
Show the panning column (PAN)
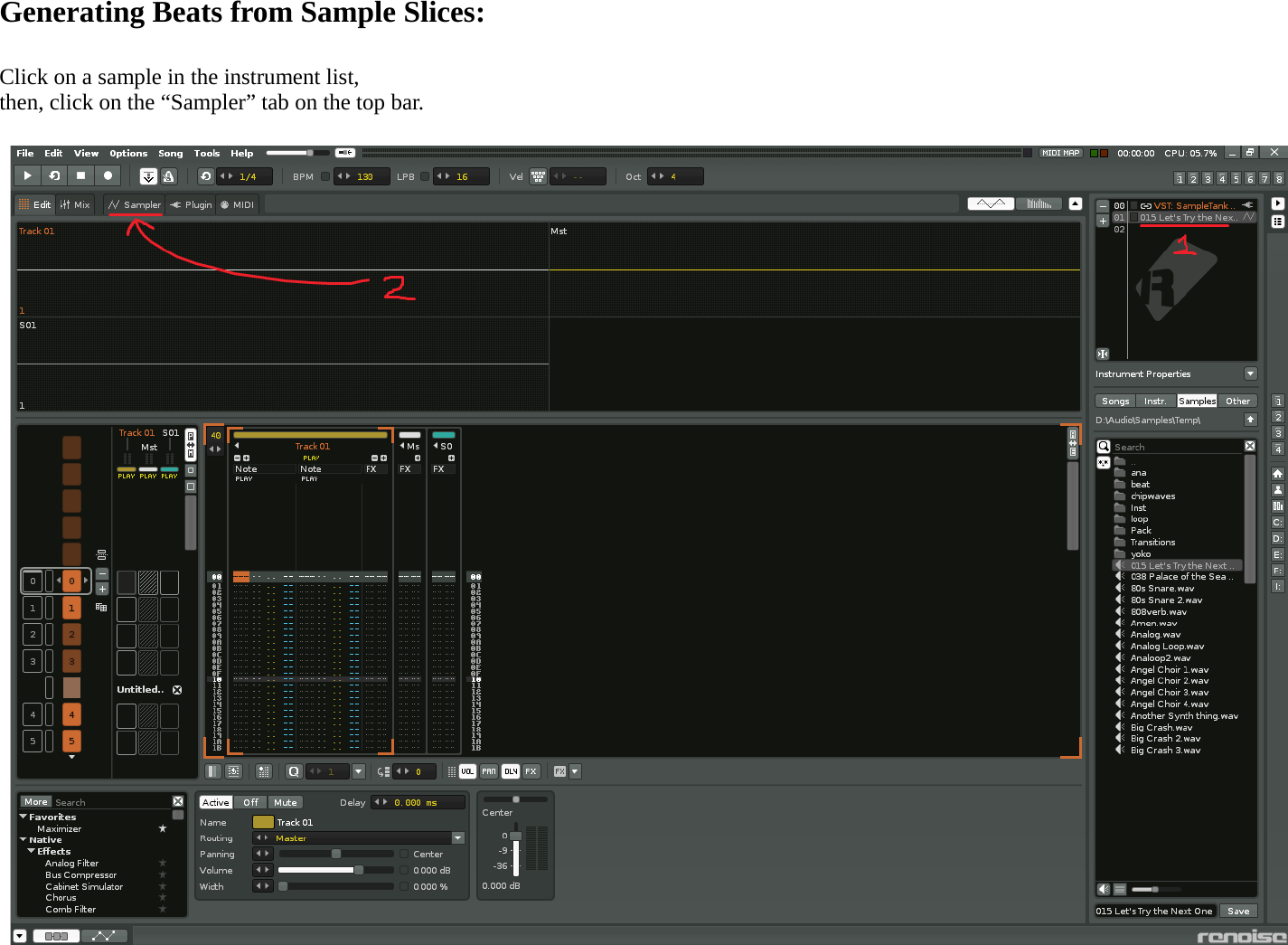pos(489,771)
